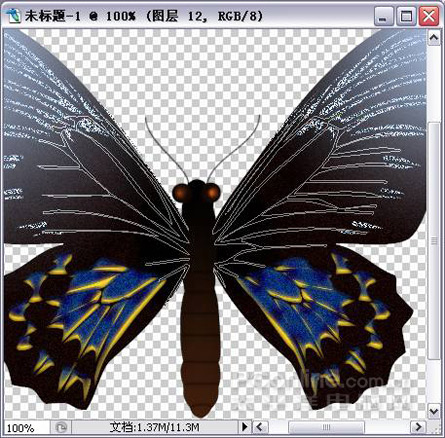Open status bar info flyout arrow
Screen dimensions: 445x438
[x=244, y=427]
